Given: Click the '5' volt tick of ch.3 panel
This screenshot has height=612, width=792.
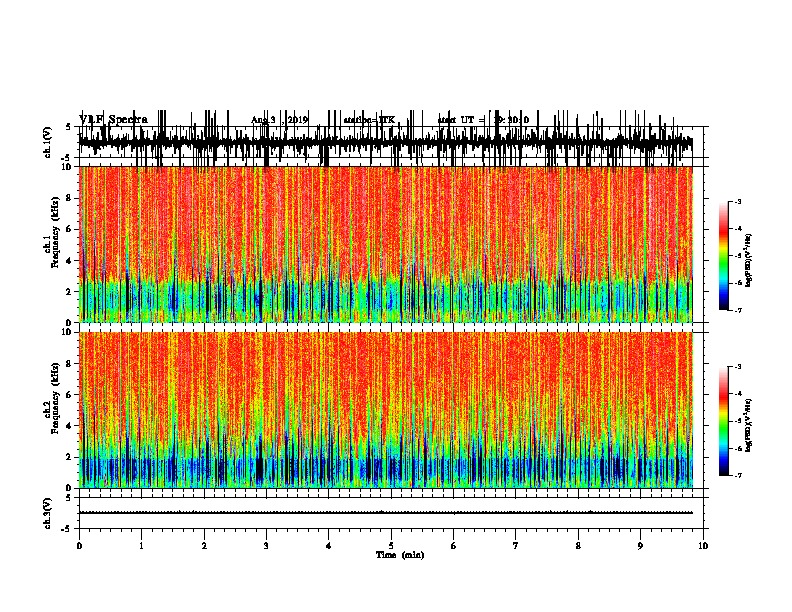Looking at the screenshot, I should (68, 498).
